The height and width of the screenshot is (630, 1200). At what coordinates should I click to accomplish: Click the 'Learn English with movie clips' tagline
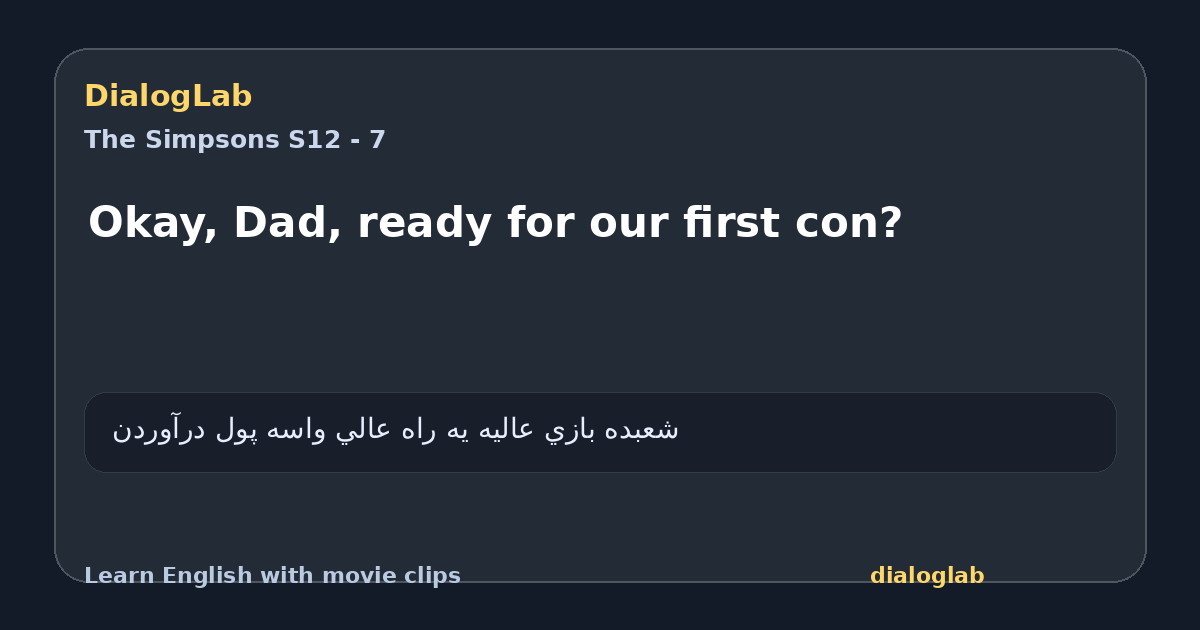coord(272,576)
